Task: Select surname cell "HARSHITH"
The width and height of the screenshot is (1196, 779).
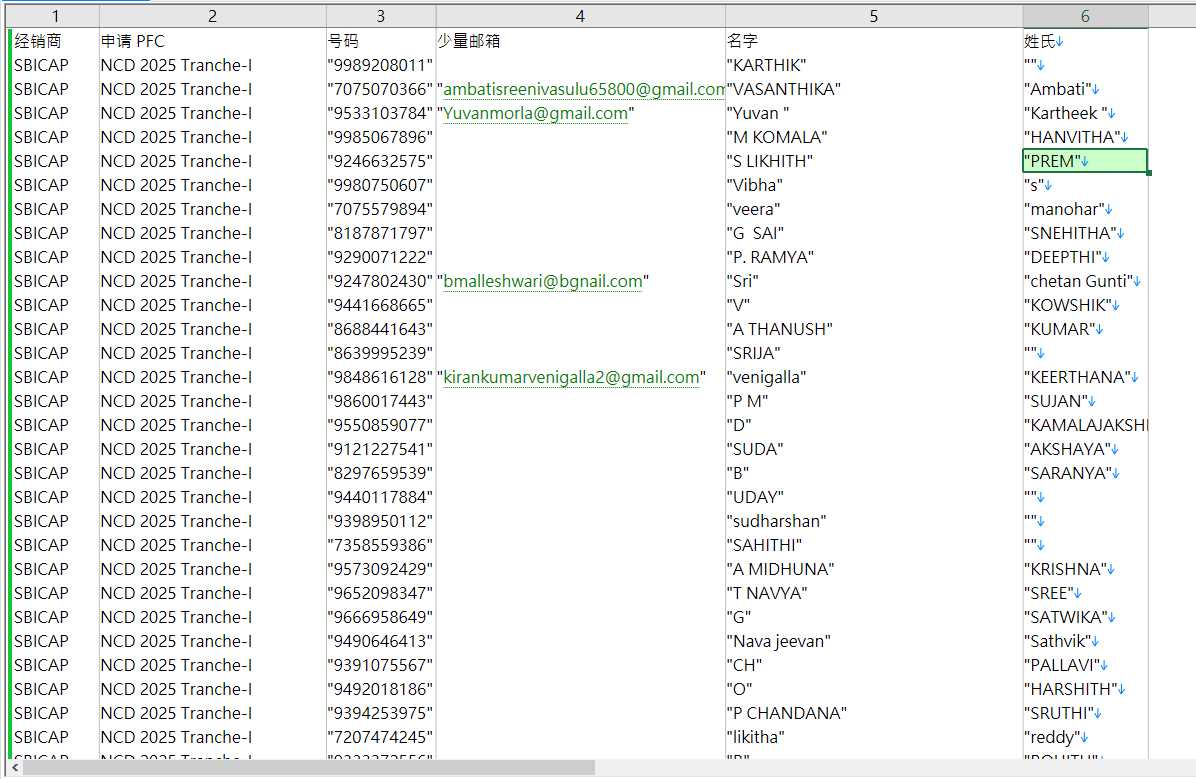Action: (1085, 689)
